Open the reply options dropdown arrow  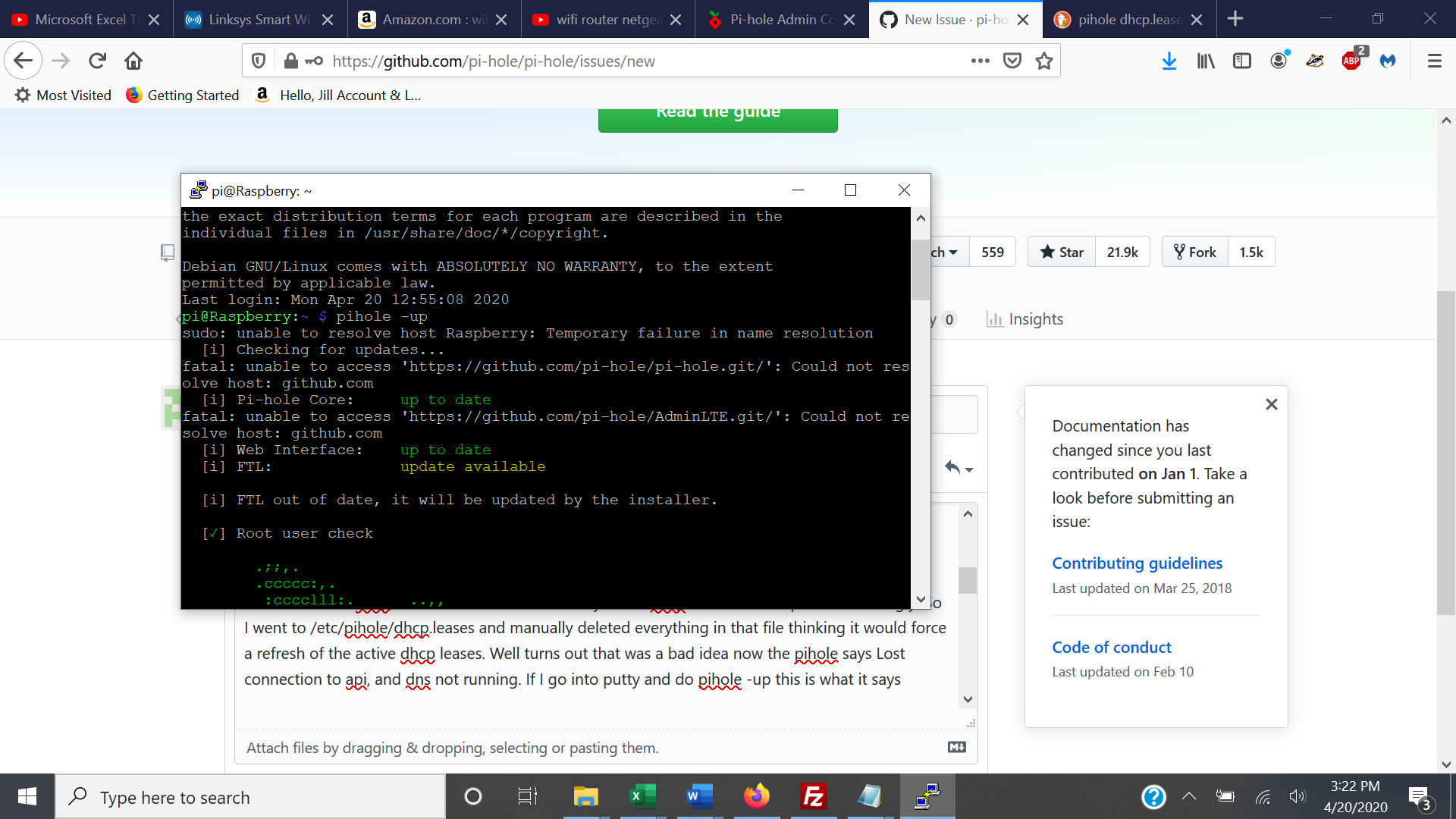coord(968,469)
